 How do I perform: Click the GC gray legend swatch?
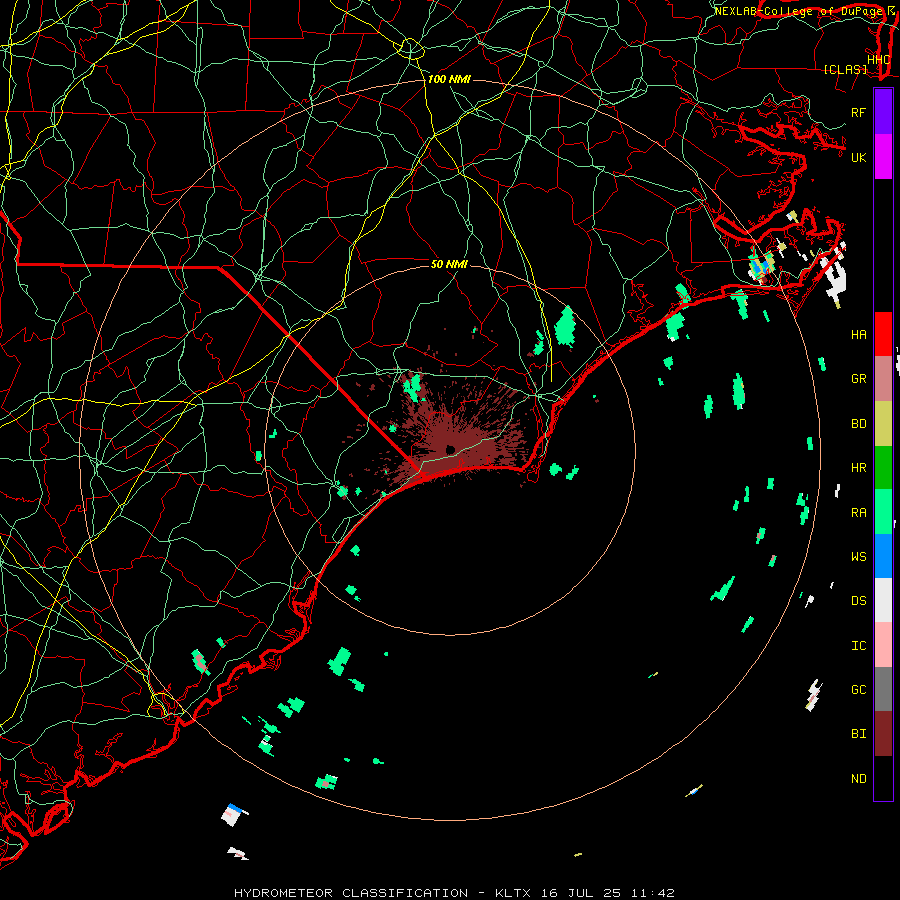(883, 689)
